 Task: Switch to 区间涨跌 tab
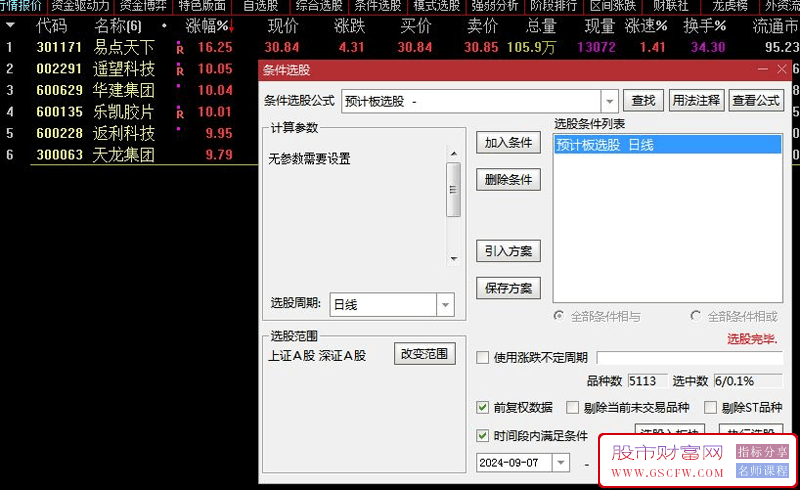(613, 6)
